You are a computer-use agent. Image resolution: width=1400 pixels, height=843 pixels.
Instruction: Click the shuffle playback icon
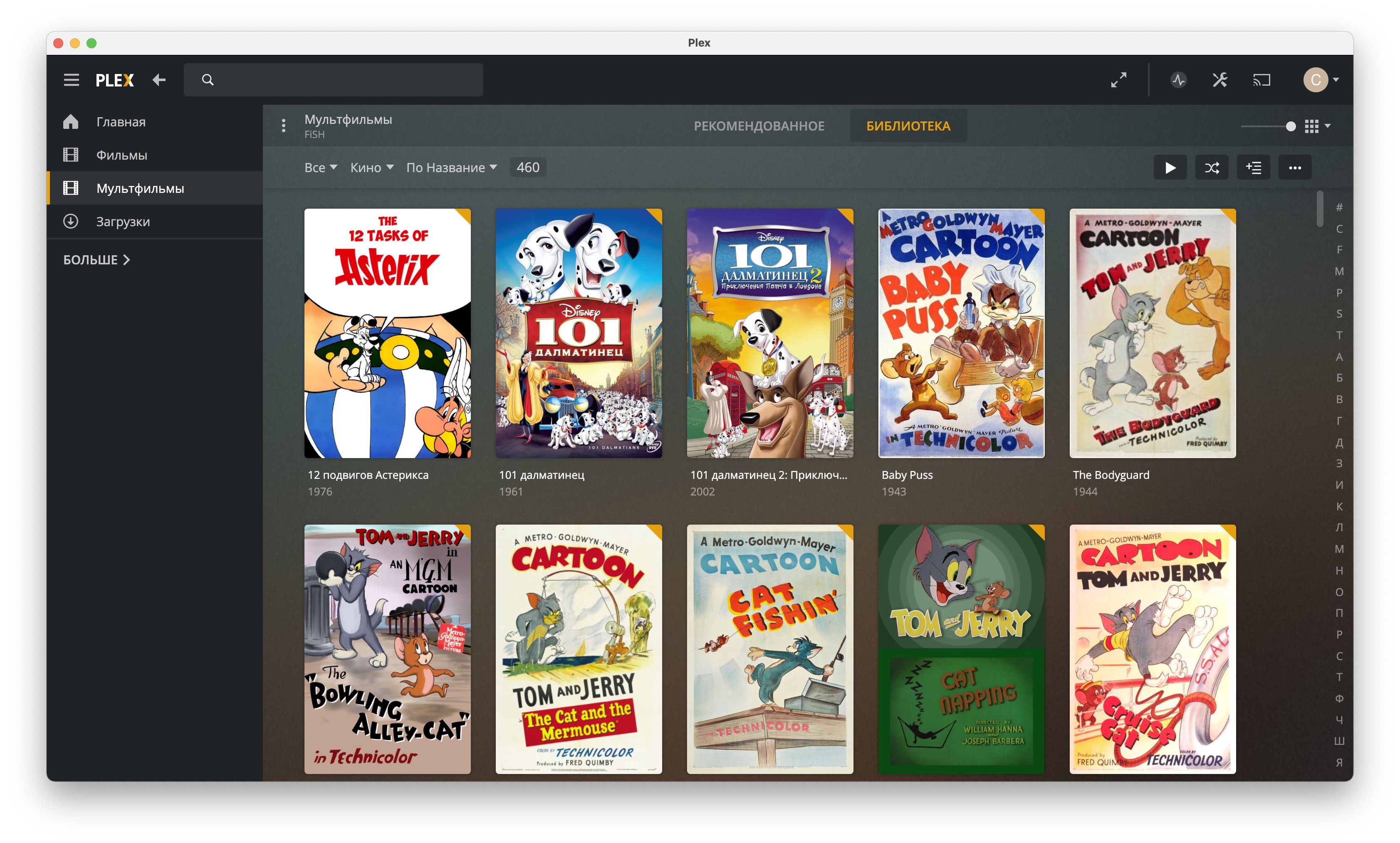pyautogui.click(x=1211, y=168)
